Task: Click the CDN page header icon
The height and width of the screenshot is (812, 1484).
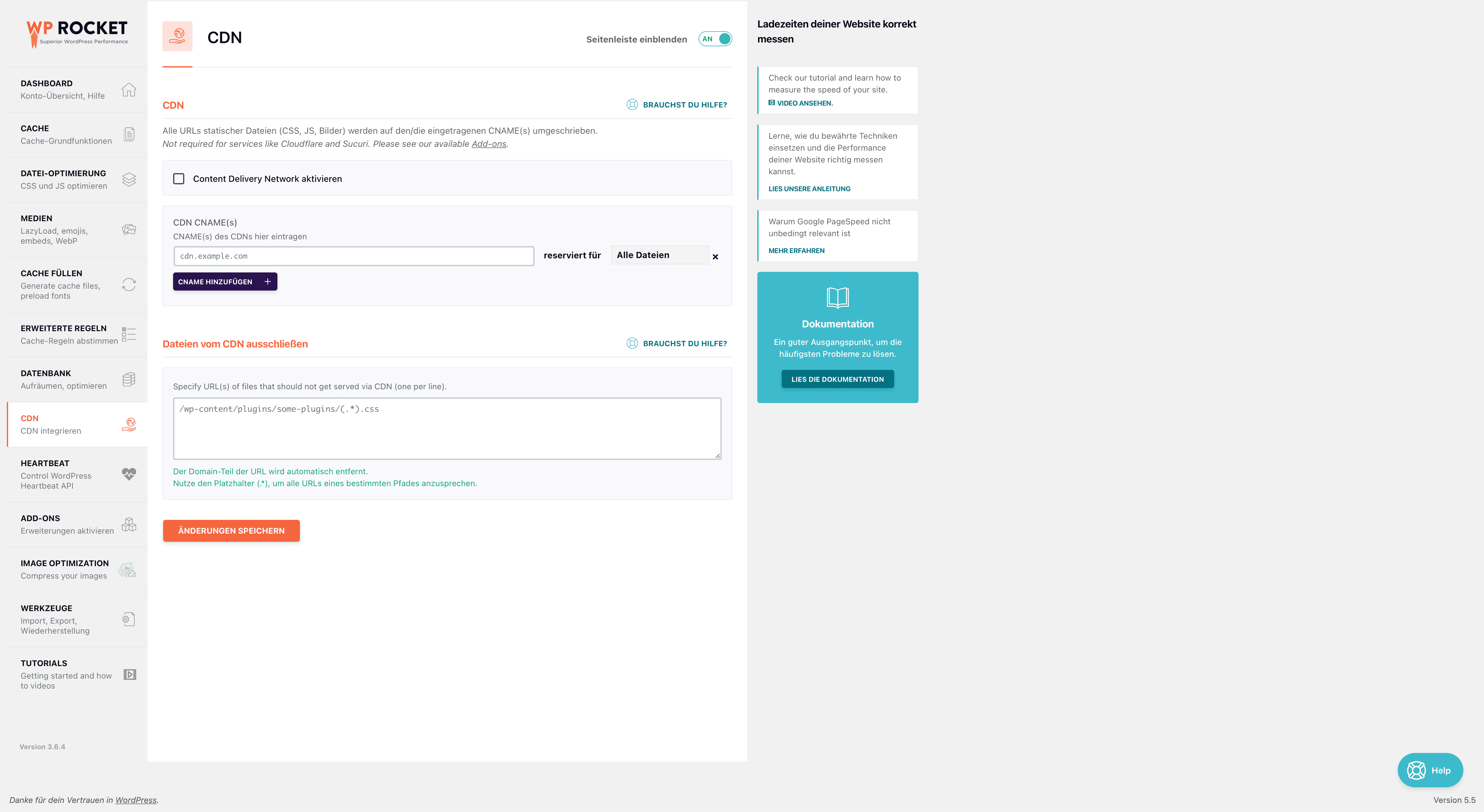Action: 177,36
